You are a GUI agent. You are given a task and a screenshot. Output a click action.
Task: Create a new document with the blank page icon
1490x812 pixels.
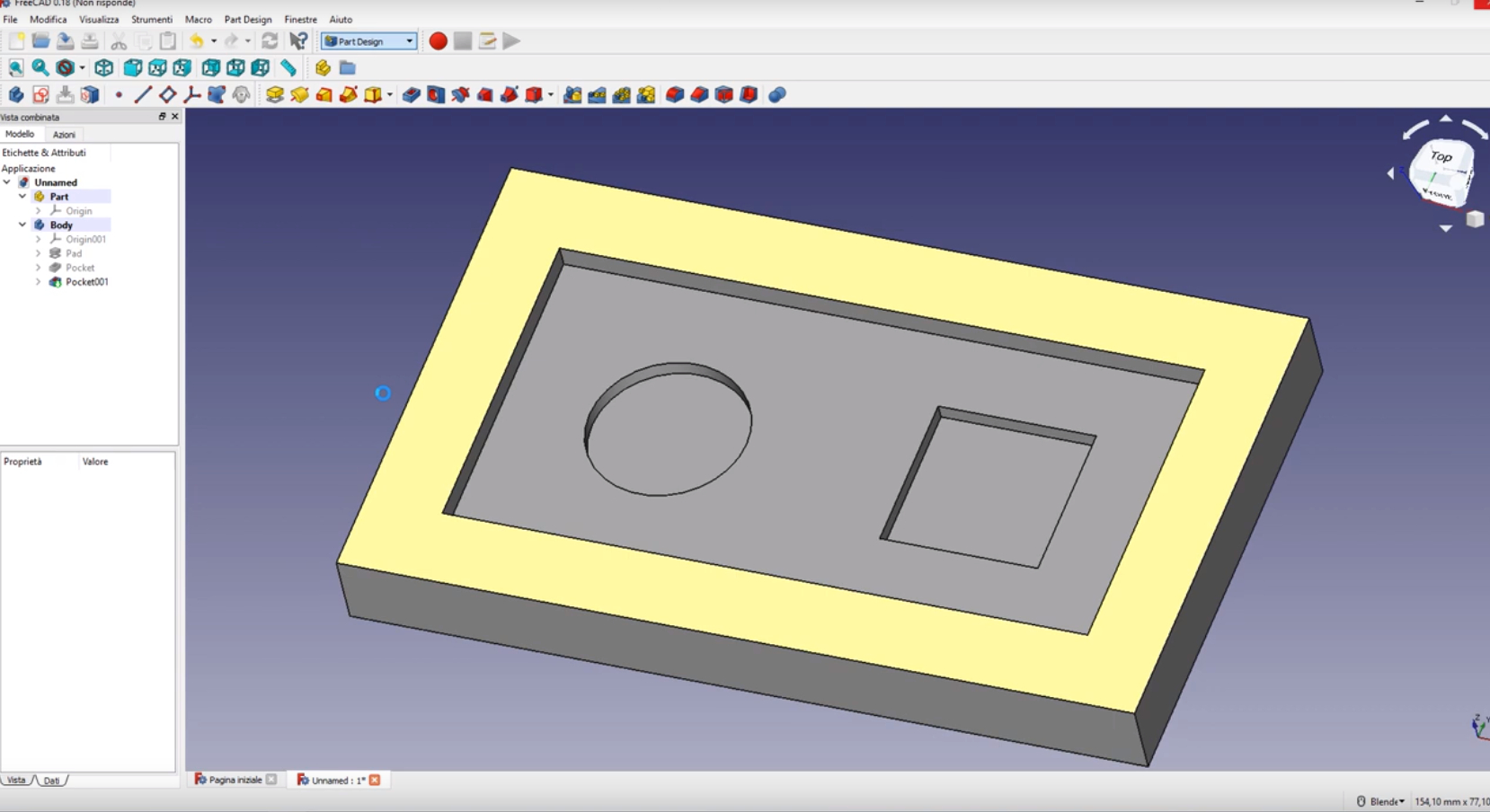coord(16,41)
